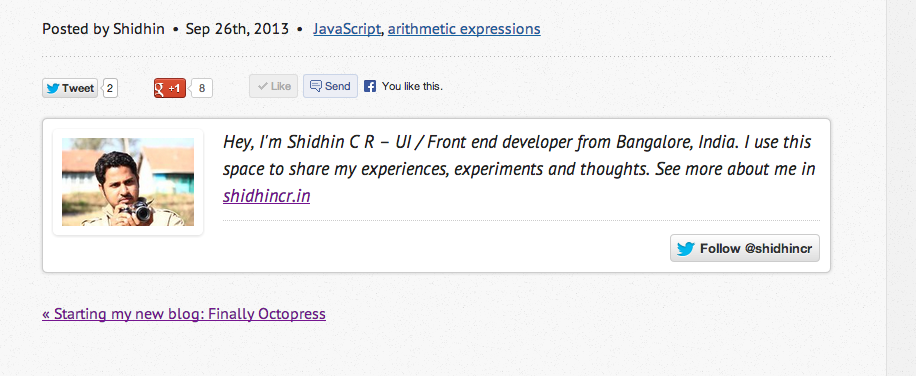Screen dimensions: 916x376
Task: Open the tweet count bubble showing 2
Action: point(110,88)
